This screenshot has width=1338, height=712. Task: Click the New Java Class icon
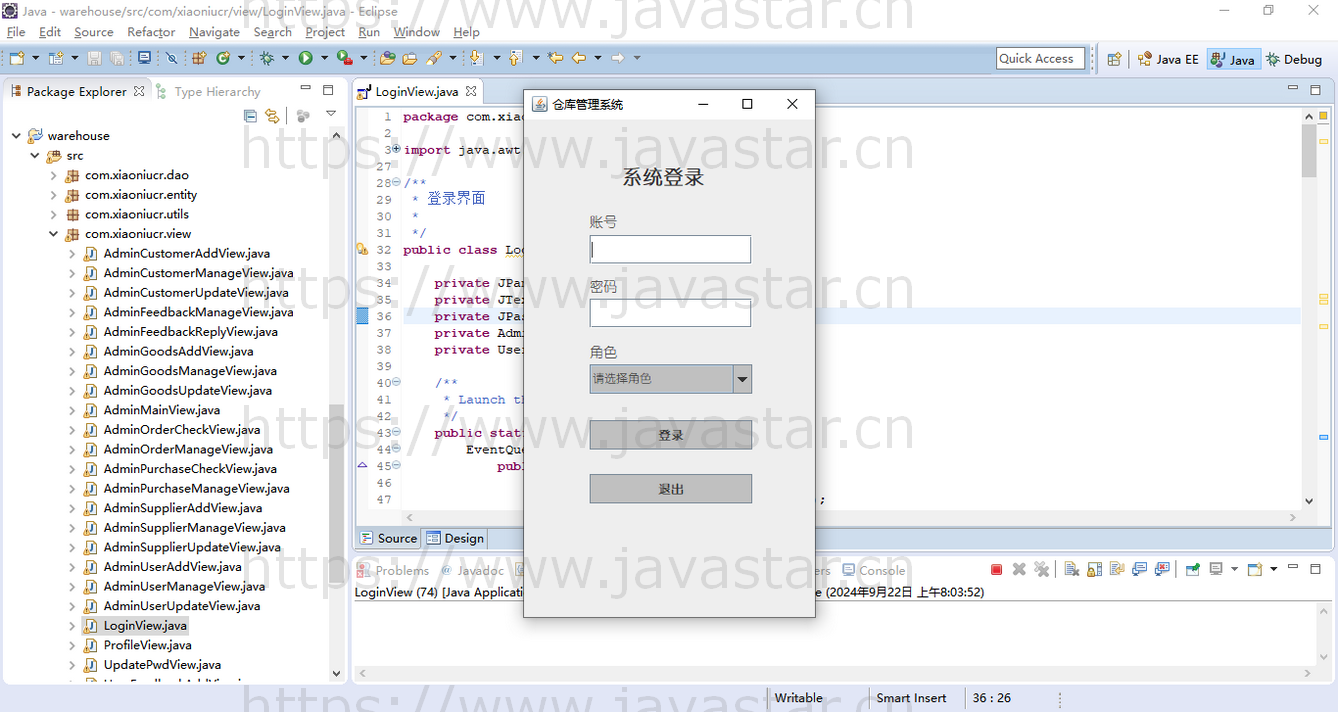point(223,59)
